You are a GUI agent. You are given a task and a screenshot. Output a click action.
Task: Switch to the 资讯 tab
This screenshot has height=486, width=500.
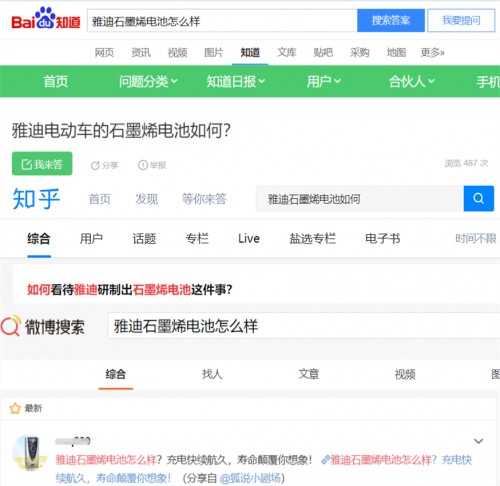(x=141, y=52)
